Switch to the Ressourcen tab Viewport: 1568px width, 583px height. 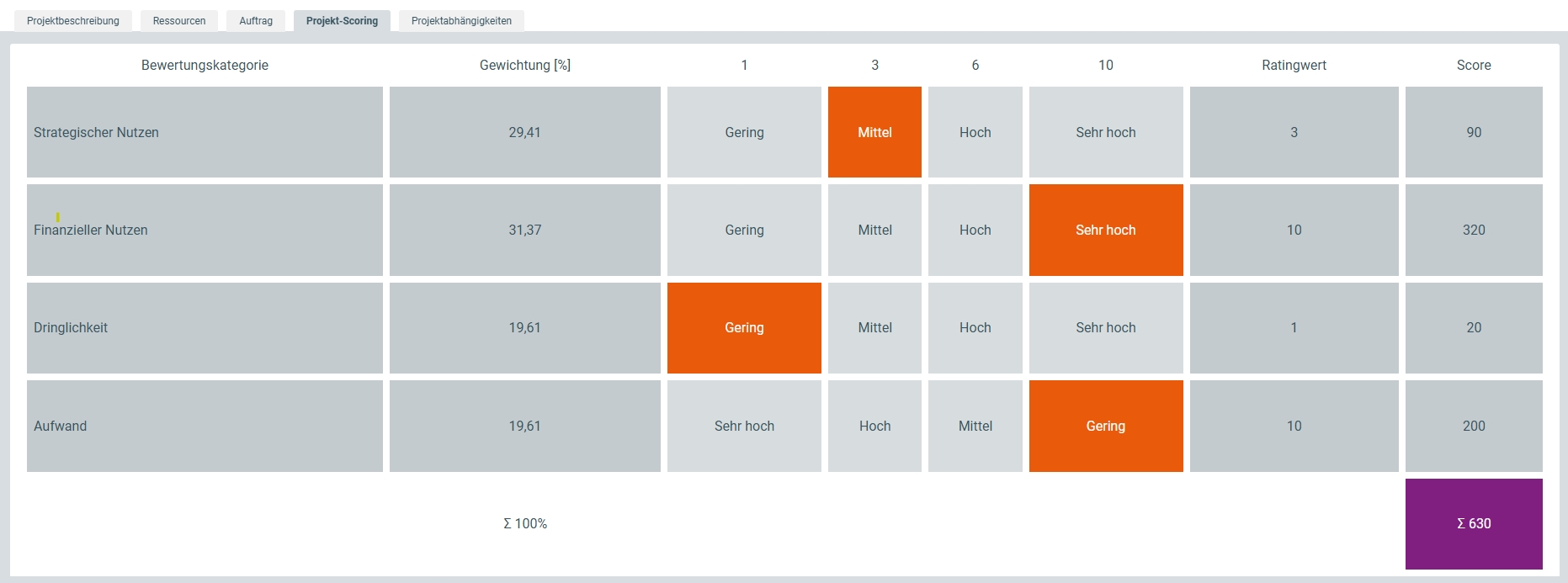179,21
